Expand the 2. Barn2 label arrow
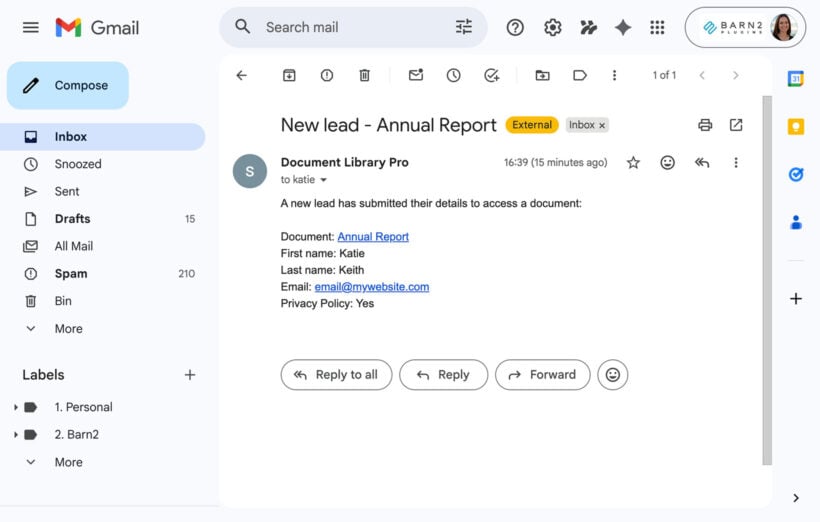This screenshot has height=522, width=820. tap(16, 435)
